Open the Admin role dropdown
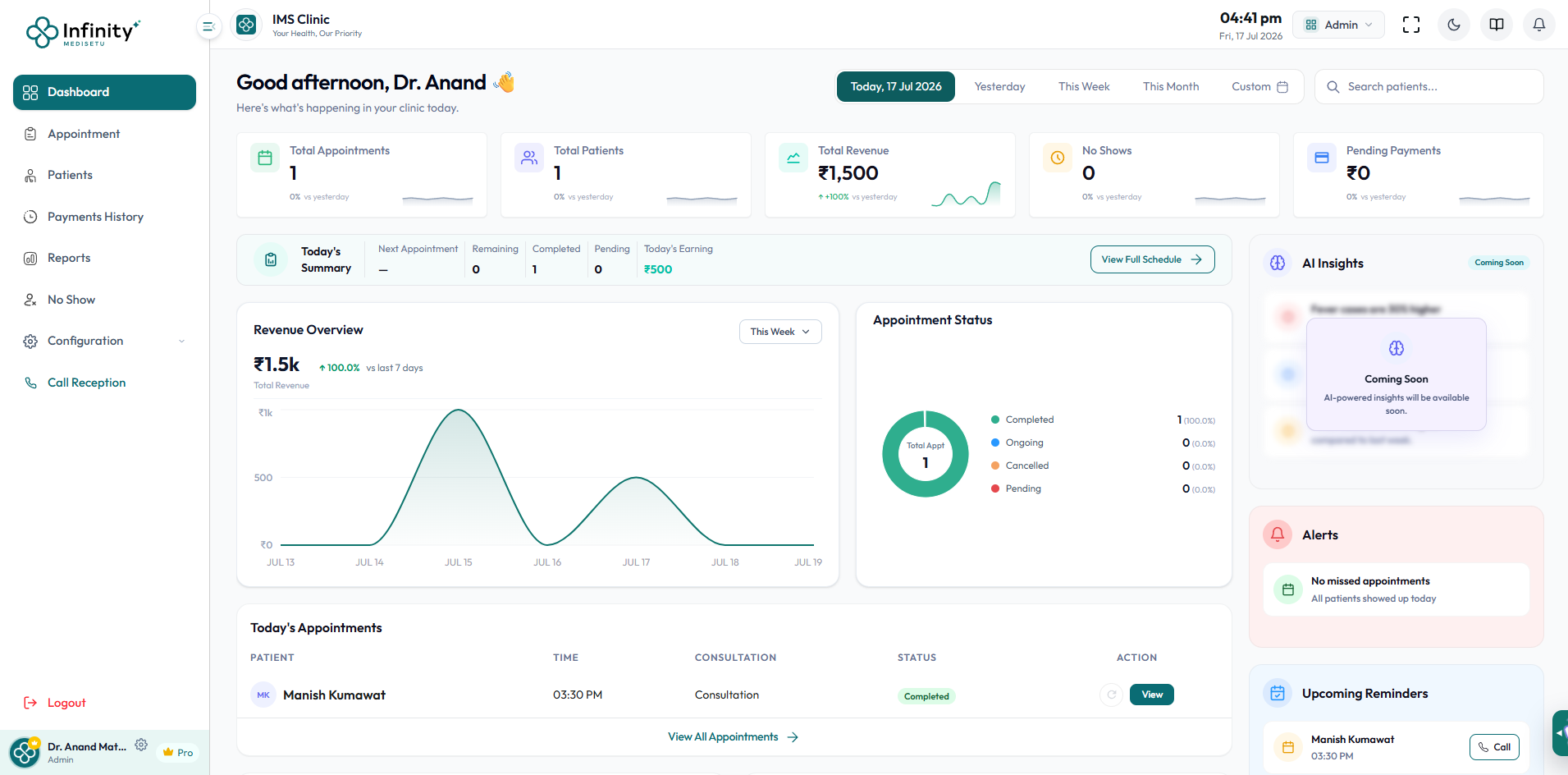Viewport: 1568px width, 775px height. point(1338,25)
